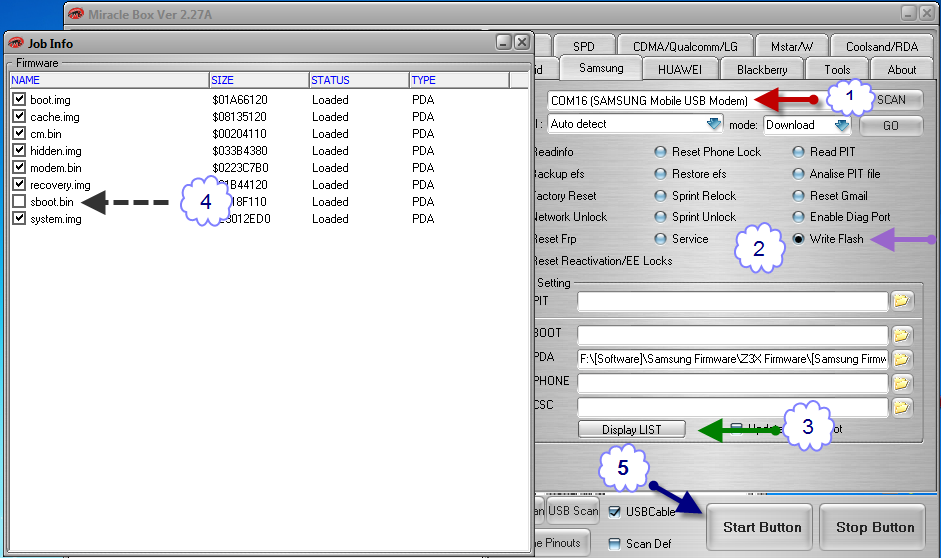Click the PHONE file path field

point(732,383)
